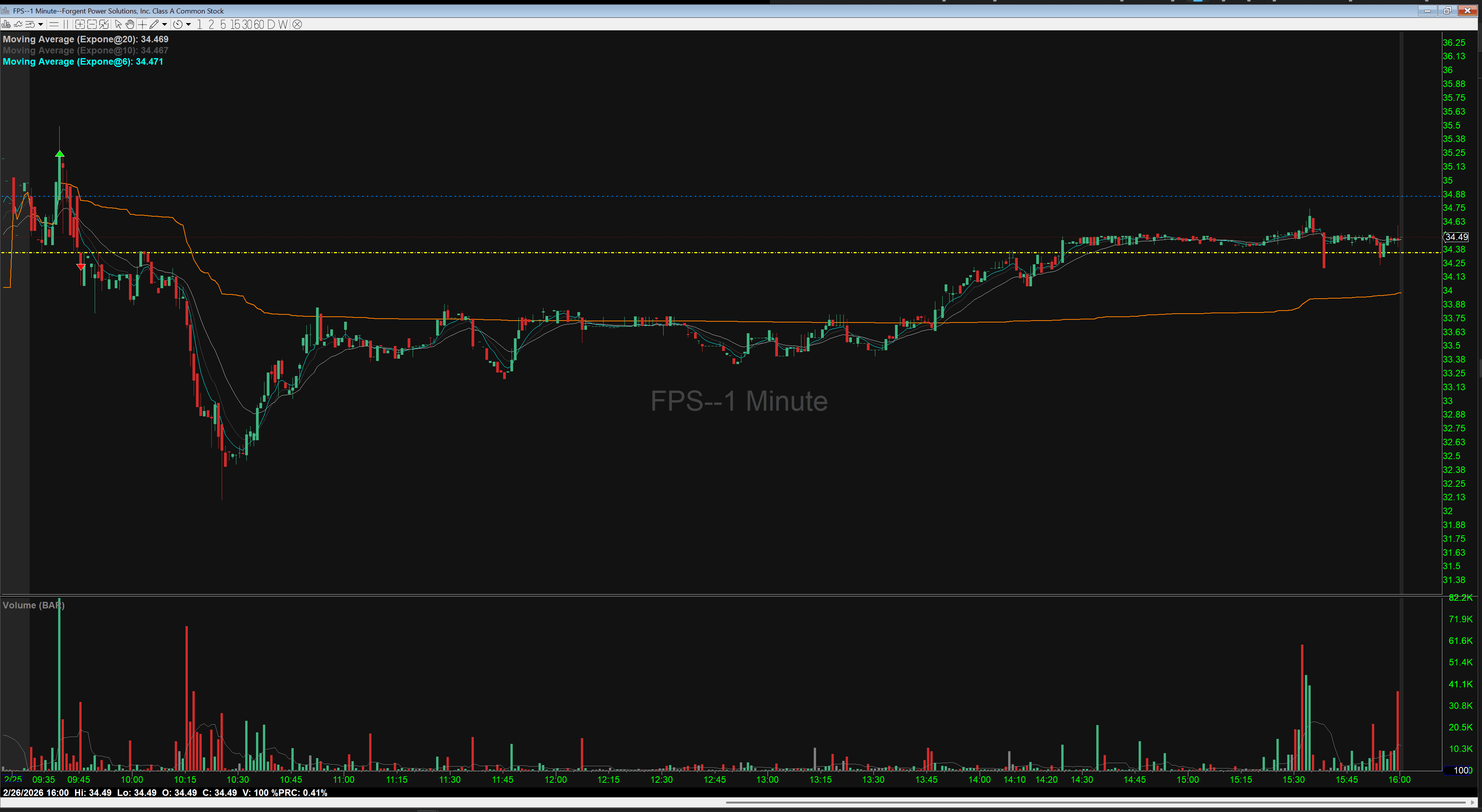
Task: Click the W weekly timeframe button
Action: tap(283, 24)
